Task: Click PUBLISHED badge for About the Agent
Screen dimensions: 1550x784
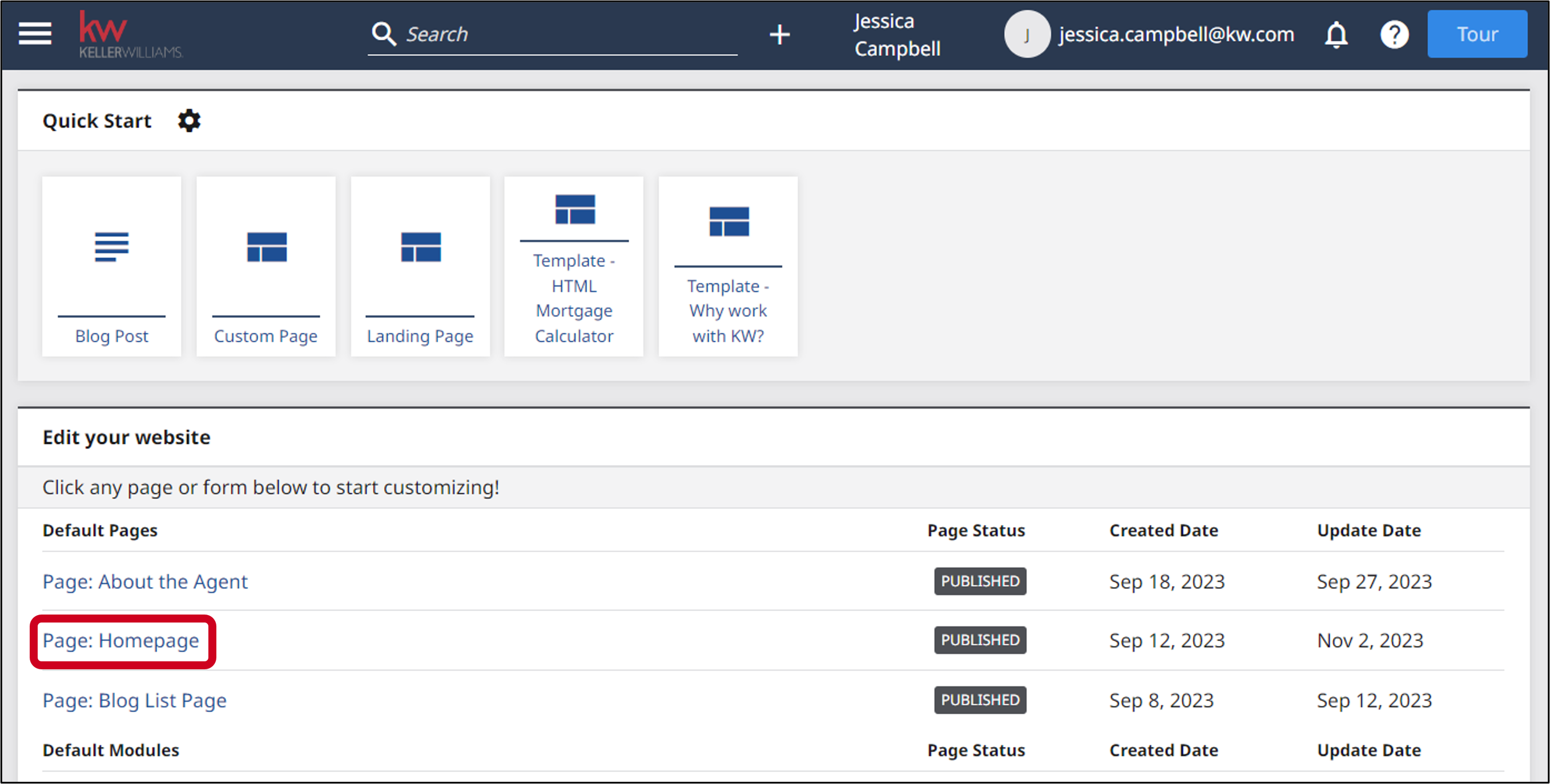Action: click(x=980, y=581)
